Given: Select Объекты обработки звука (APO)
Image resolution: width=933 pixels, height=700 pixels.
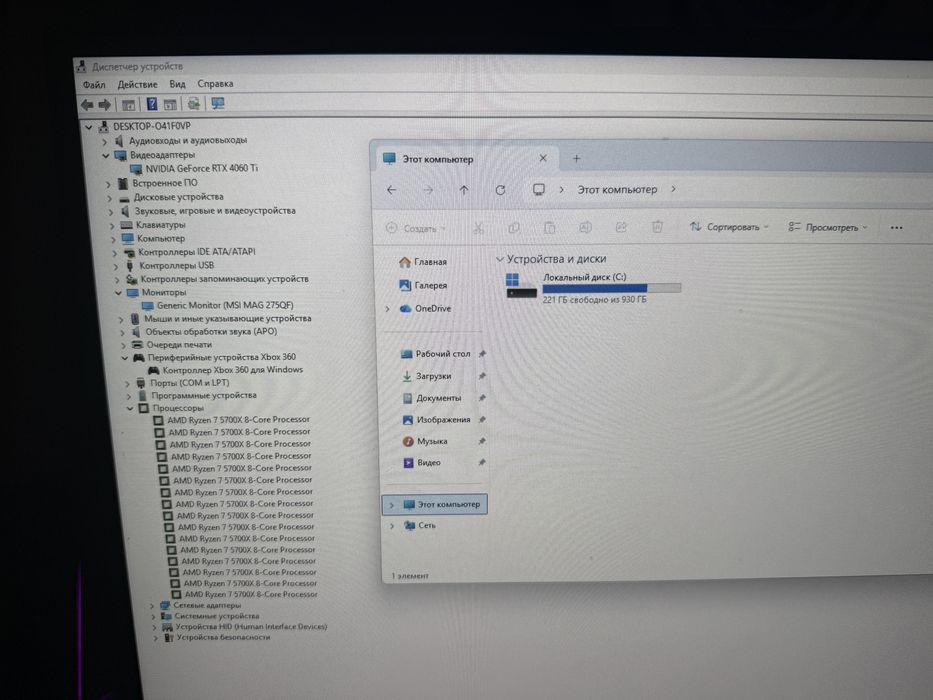Looking at the screenshot, I should click(x=211, y=332).
